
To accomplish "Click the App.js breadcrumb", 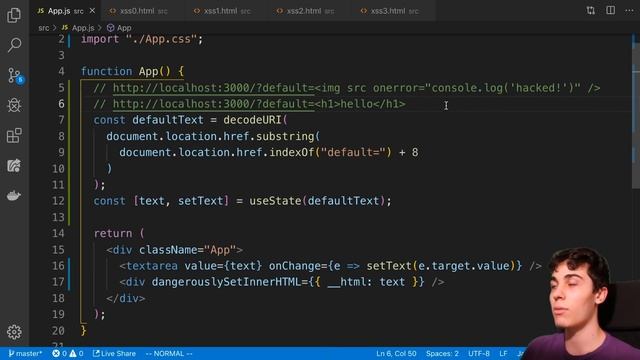I will [78, 28].
